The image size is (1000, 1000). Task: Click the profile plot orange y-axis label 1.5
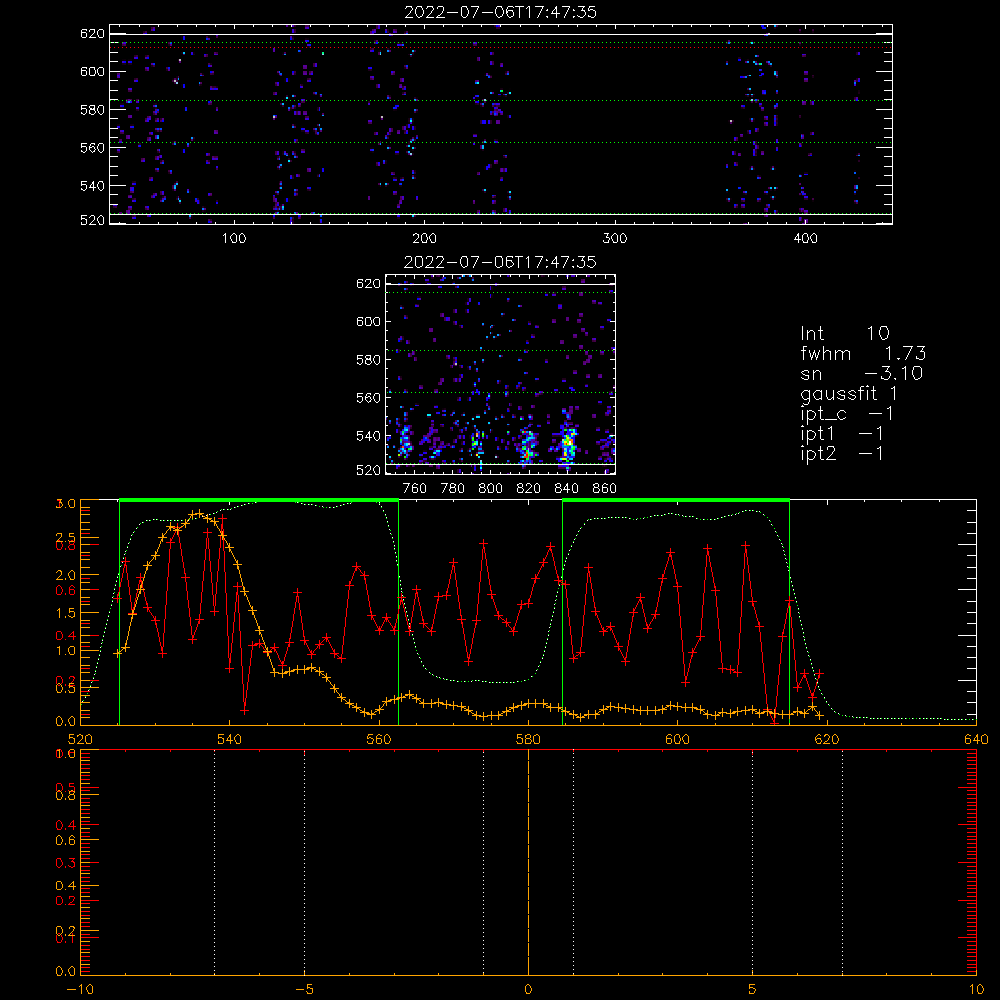pyautogui.click(x=66, y=614)
